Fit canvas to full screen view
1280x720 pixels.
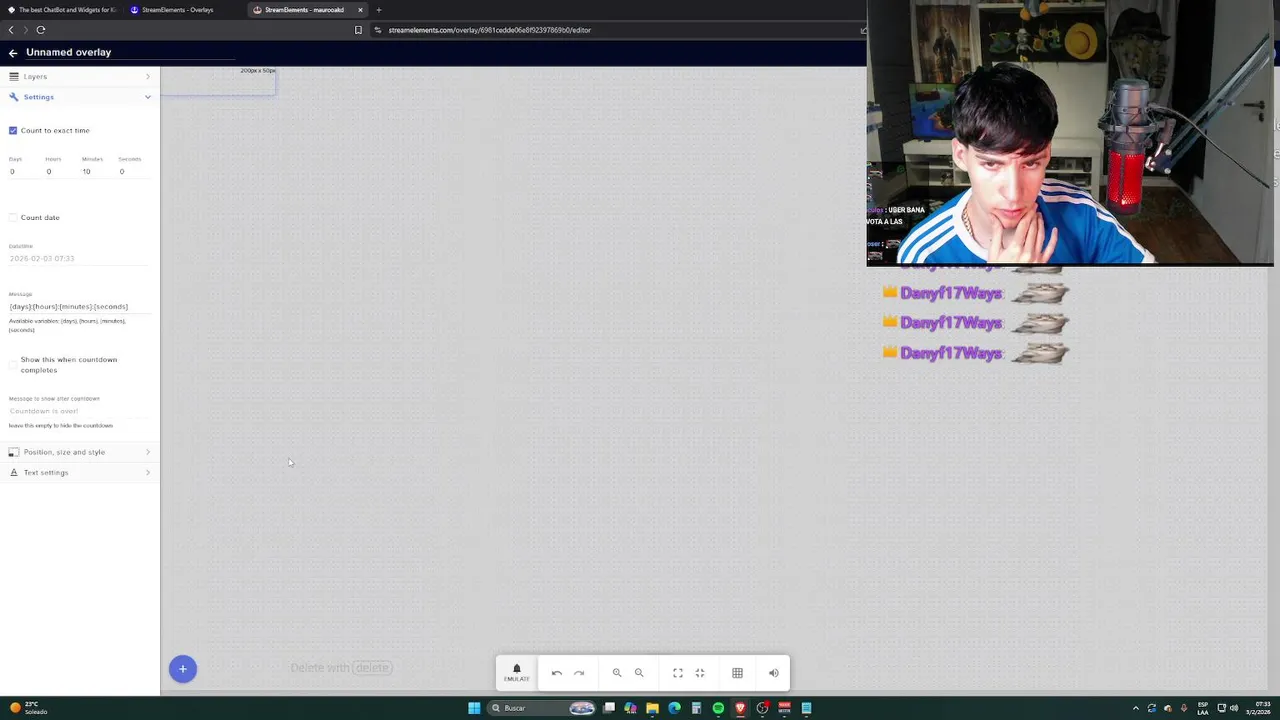tap(678, 673)
